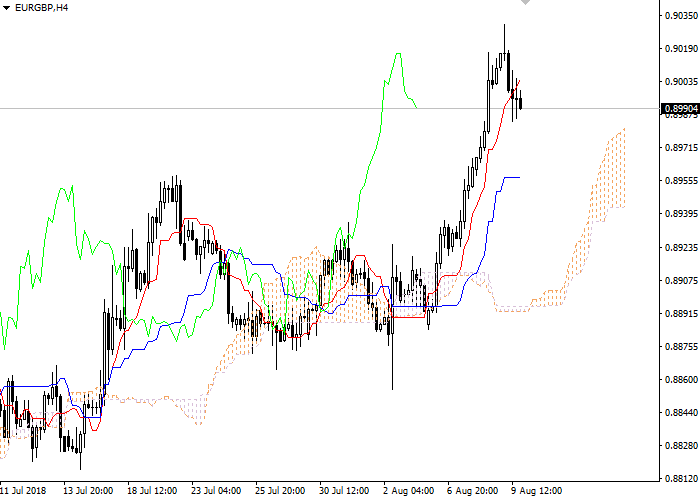Click the 23 Jul 04:00 time label
The width and height of the screenshot is (700, 500).
coord(216,491)
